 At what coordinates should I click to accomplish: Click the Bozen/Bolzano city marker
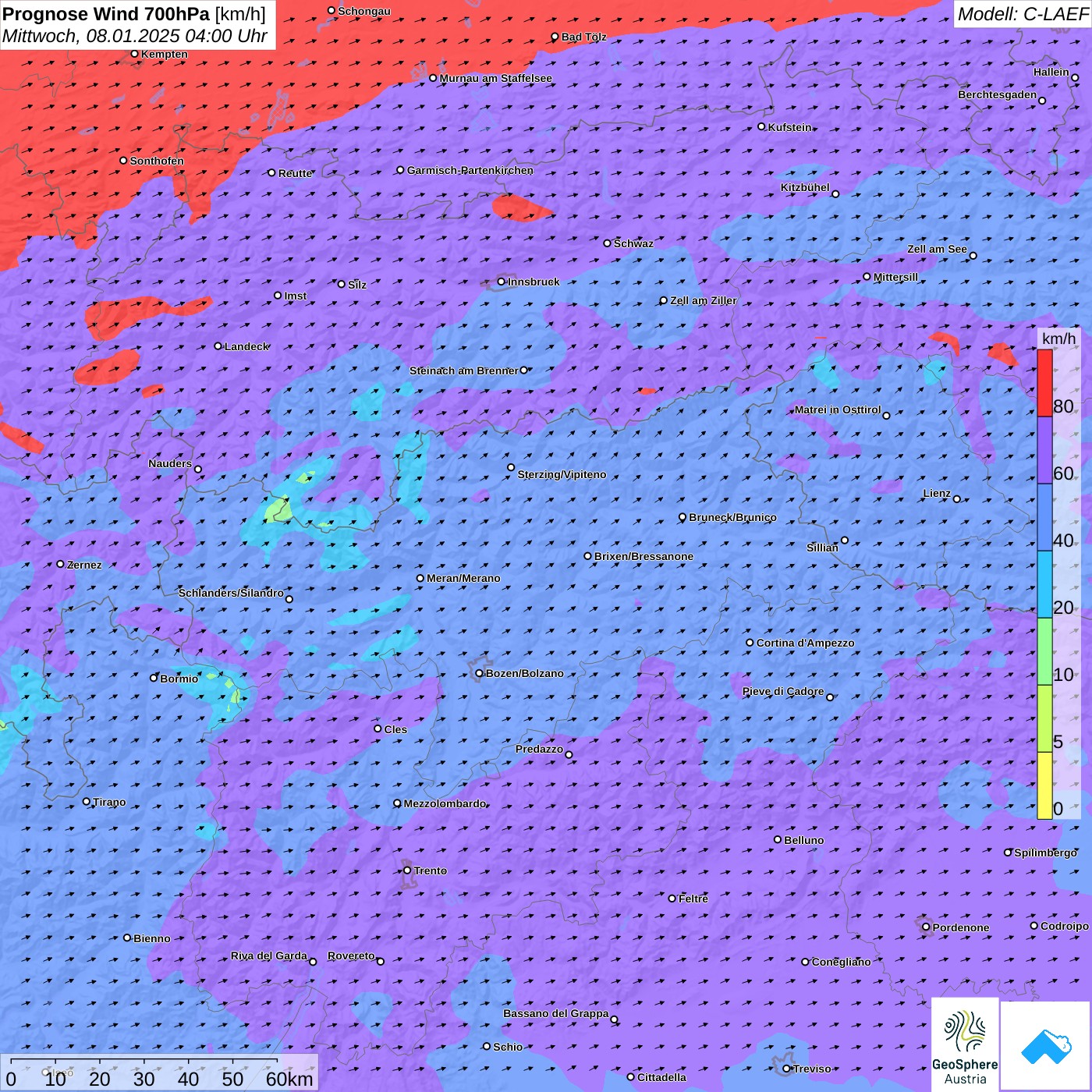click(x=479, y=673)
